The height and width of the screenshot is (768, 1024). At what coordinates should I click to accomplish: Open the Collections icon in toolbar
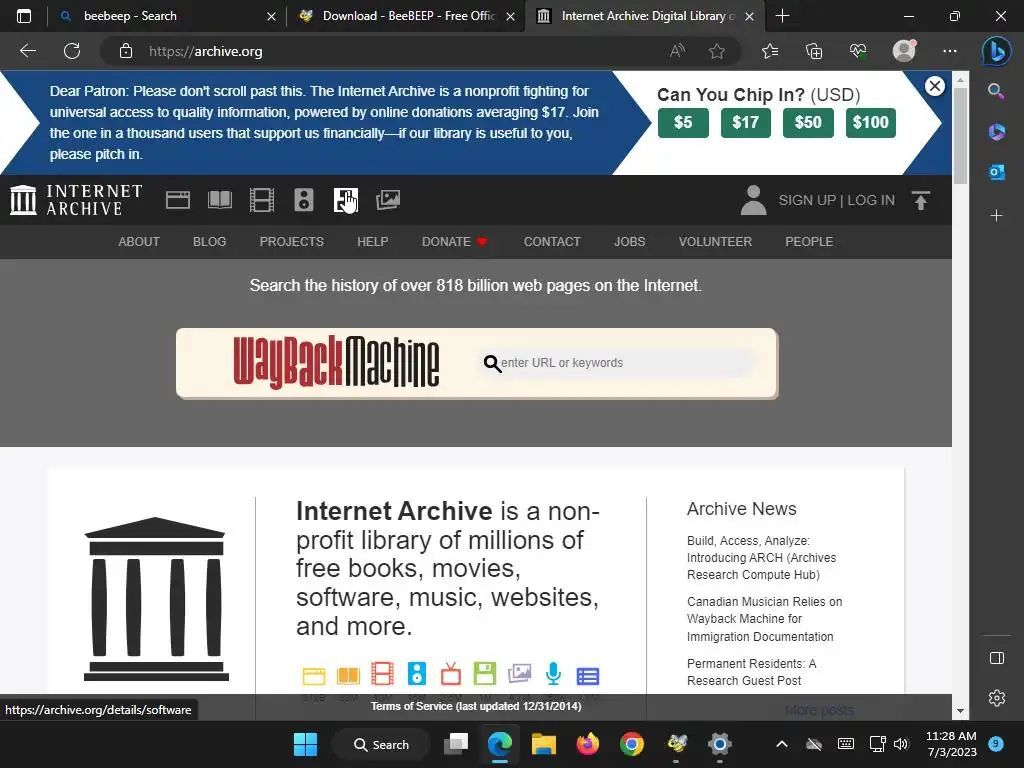[814, 51]
